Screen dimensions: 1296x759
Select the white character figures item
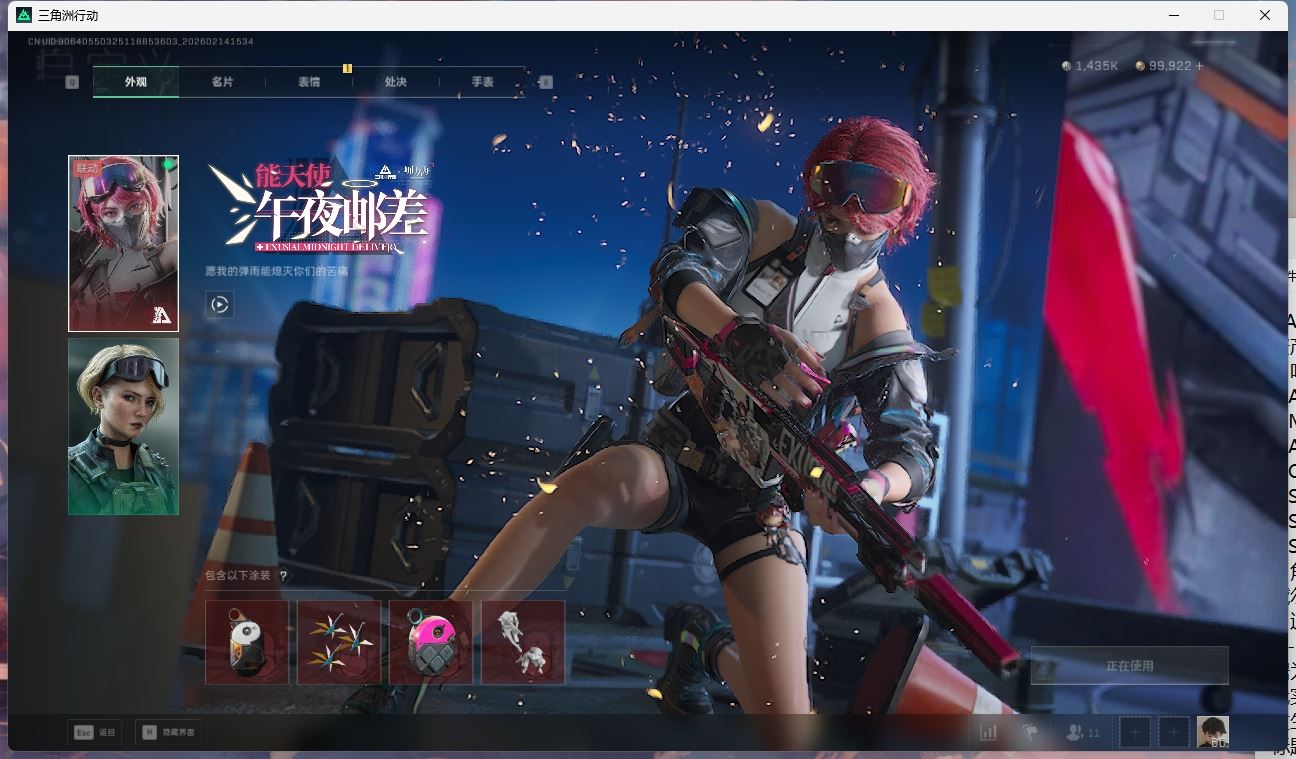[523, 642]
